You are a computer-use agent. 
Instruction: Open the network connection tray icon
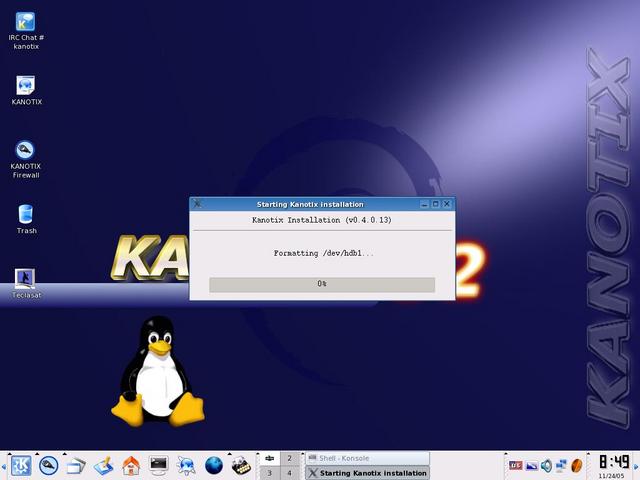(x=561, y=465)
